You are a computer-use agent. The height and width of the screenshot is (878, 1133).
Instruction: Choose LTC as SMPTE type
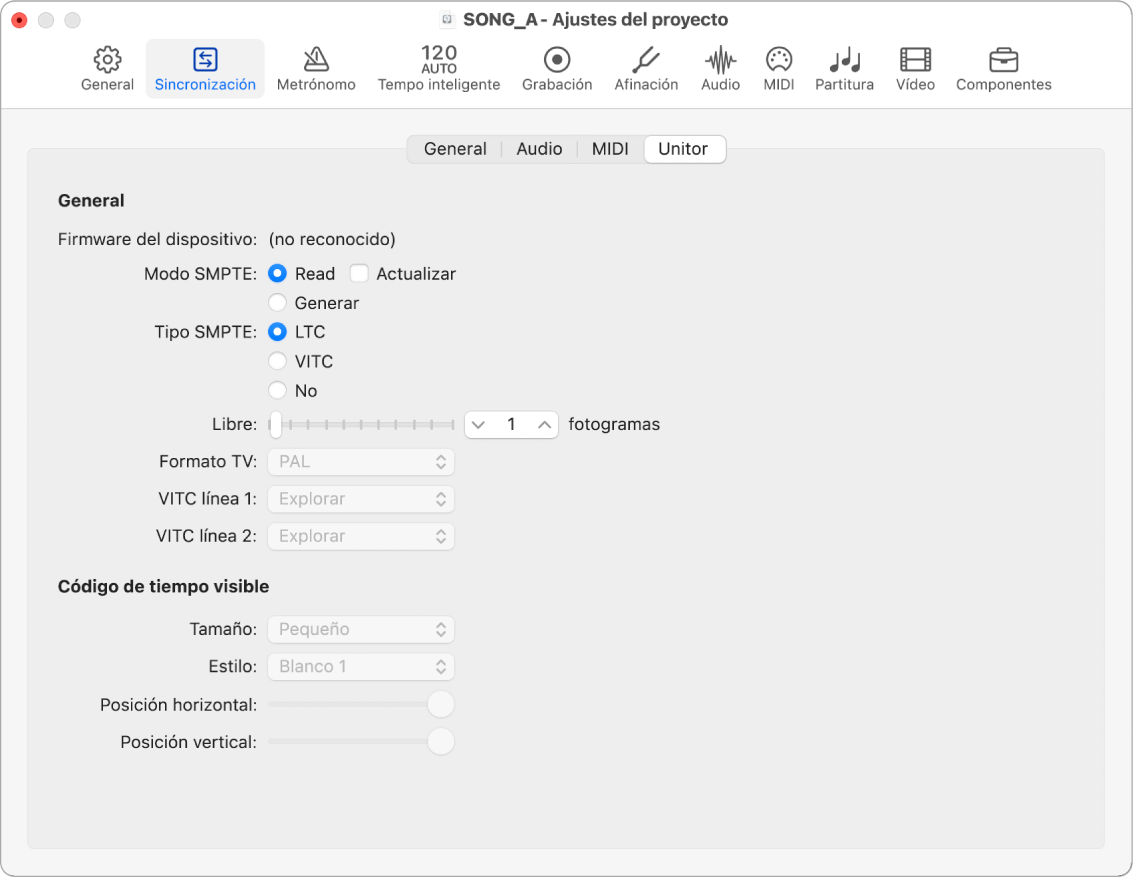(277, 332)
